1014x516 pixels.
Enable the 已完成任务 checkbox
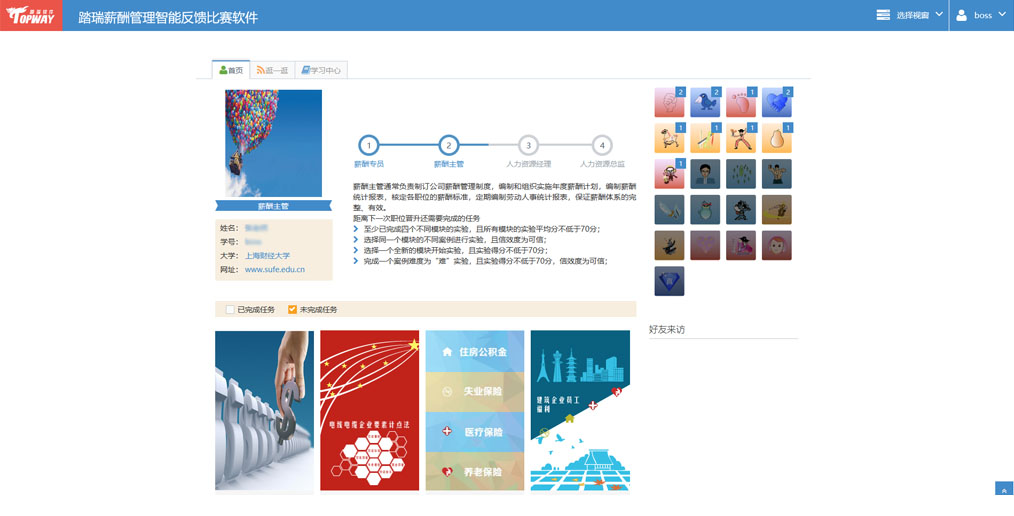click(230, 310)
